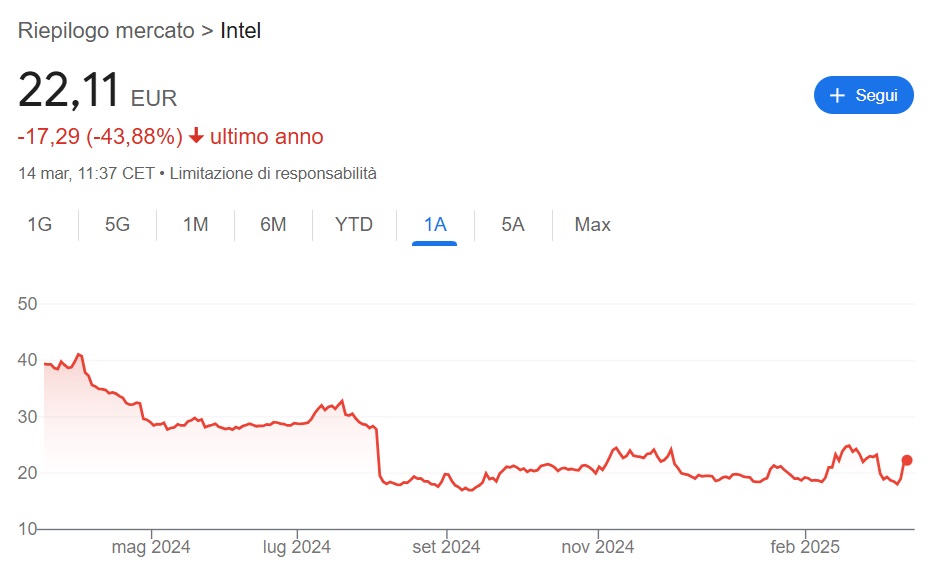Click the Segui follow button
Image resolution: width=945 pixels, height=574 pixels.
click(863, 95)
